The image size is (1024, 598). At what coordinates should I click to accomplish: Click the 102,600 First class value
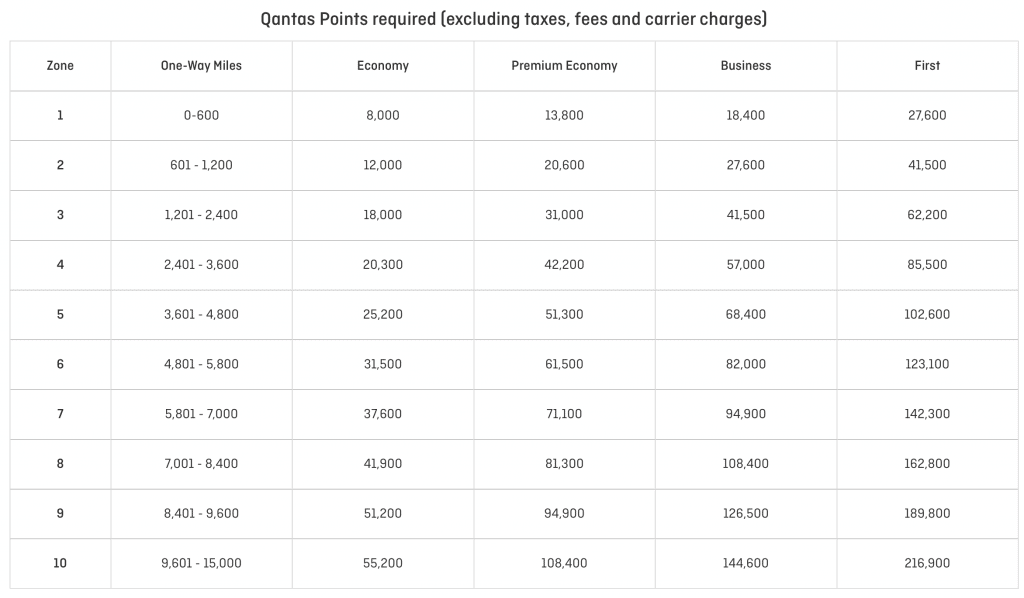[x=927, y=314]
